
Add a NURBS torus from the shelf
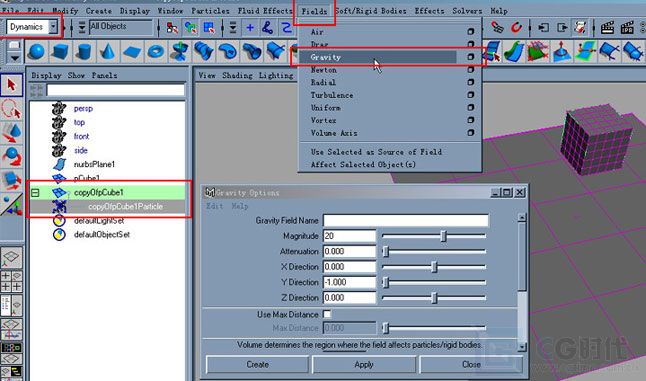(x=156, y=51)
